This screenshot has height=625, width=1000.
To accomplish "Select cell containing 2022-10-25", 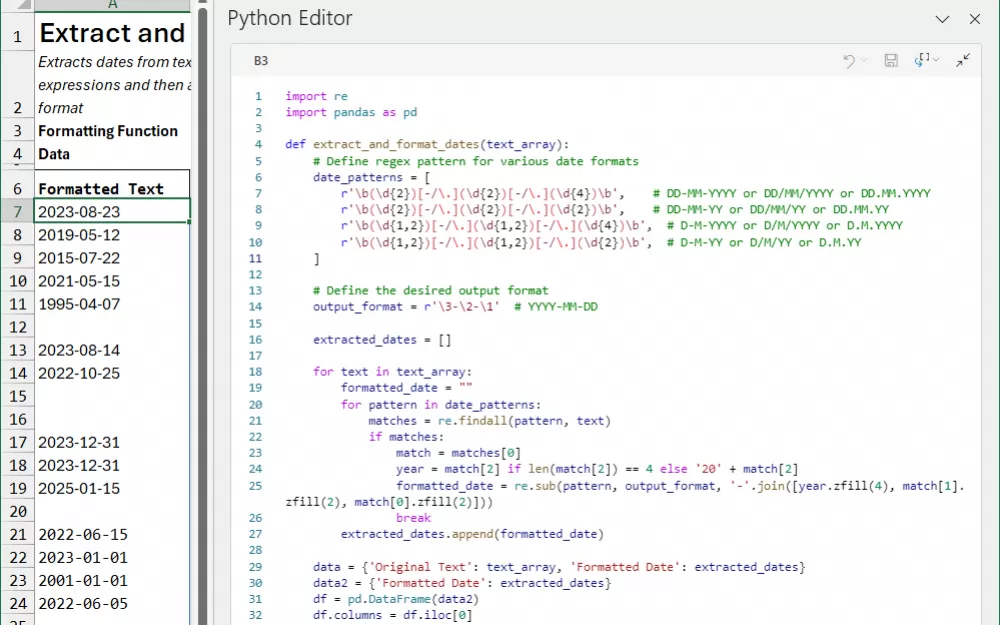I will click(112, 373).
